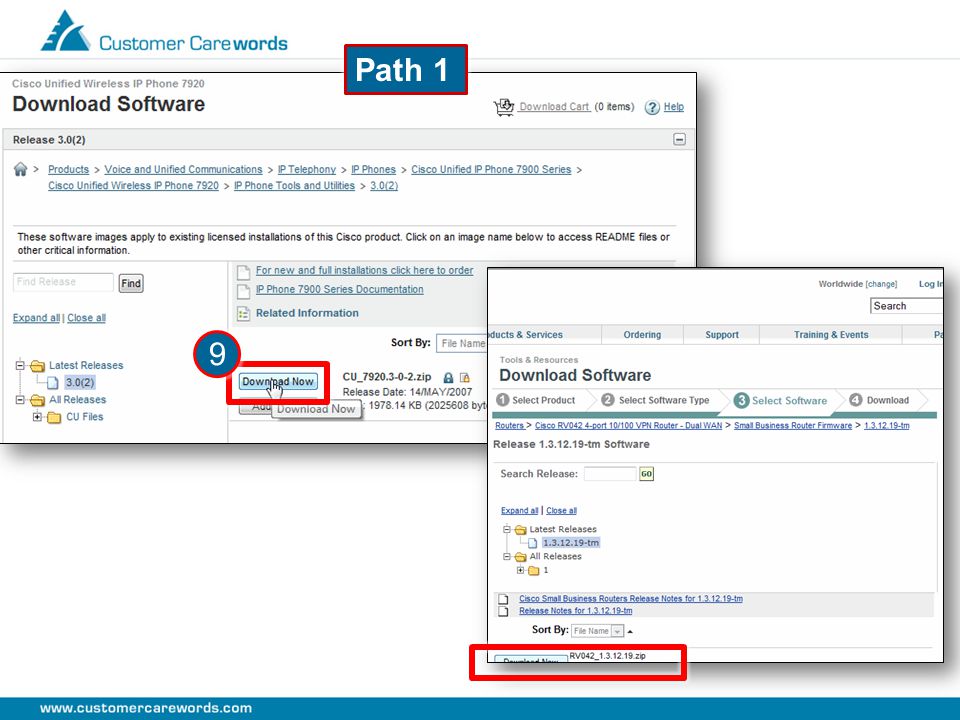Open Small Business Router Firmware link
Screen dimensions: 960x720
[x=793, y=426]
